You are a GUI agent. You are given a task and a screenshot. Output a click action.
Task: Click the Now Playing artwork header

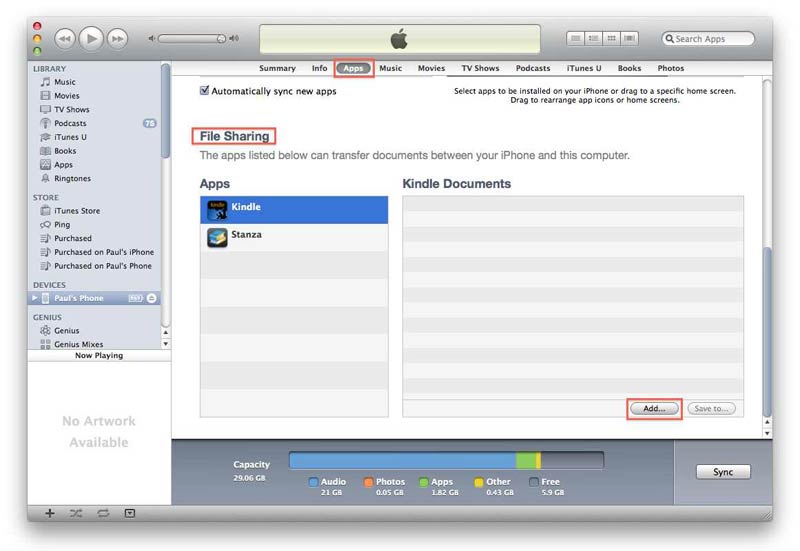[x=99, y=355]
